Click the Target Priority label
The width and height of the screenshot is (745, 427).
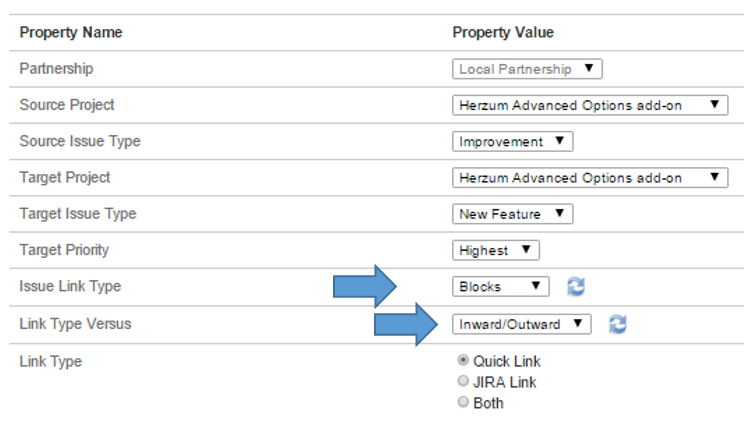(x=64, y=250)
